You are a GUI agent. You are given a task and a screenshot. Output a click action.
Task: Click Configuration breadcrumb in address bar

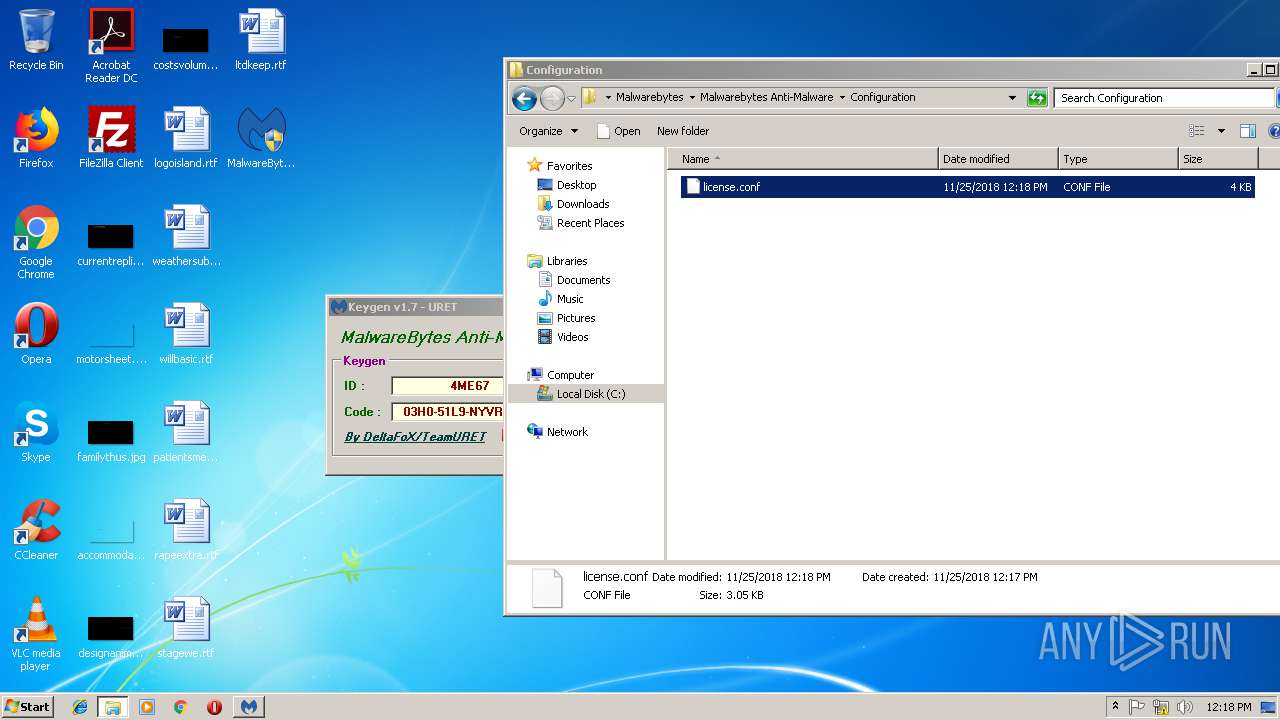882,98
